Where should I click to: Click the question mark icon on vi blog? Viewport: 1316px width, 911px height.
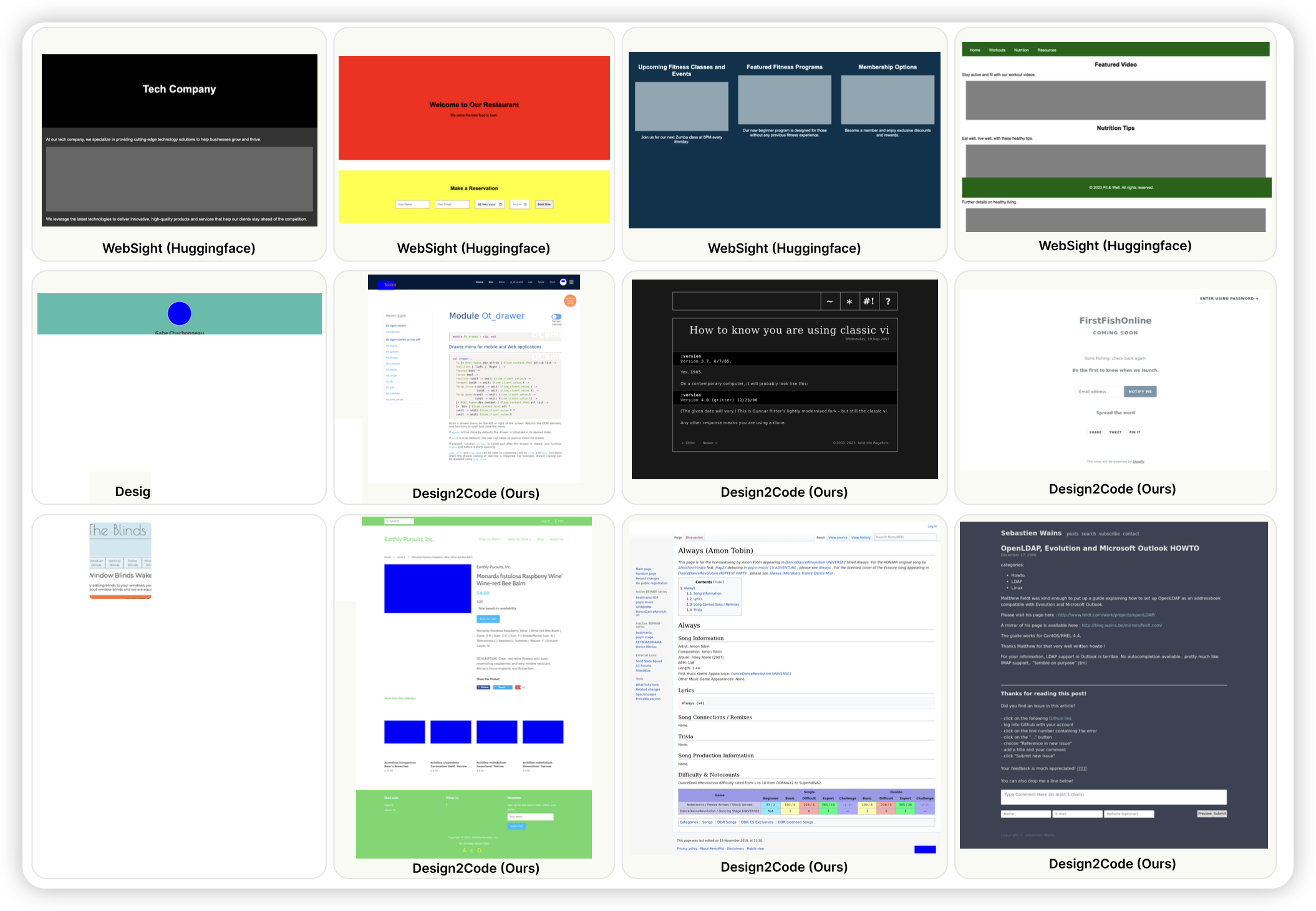coord(888,301)
